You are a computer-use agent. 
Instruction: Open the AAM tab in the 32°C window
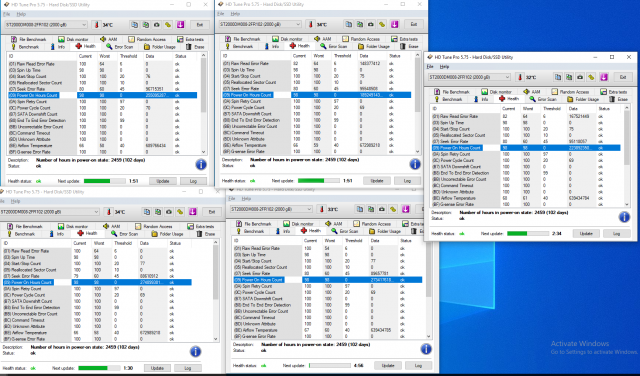532,92
